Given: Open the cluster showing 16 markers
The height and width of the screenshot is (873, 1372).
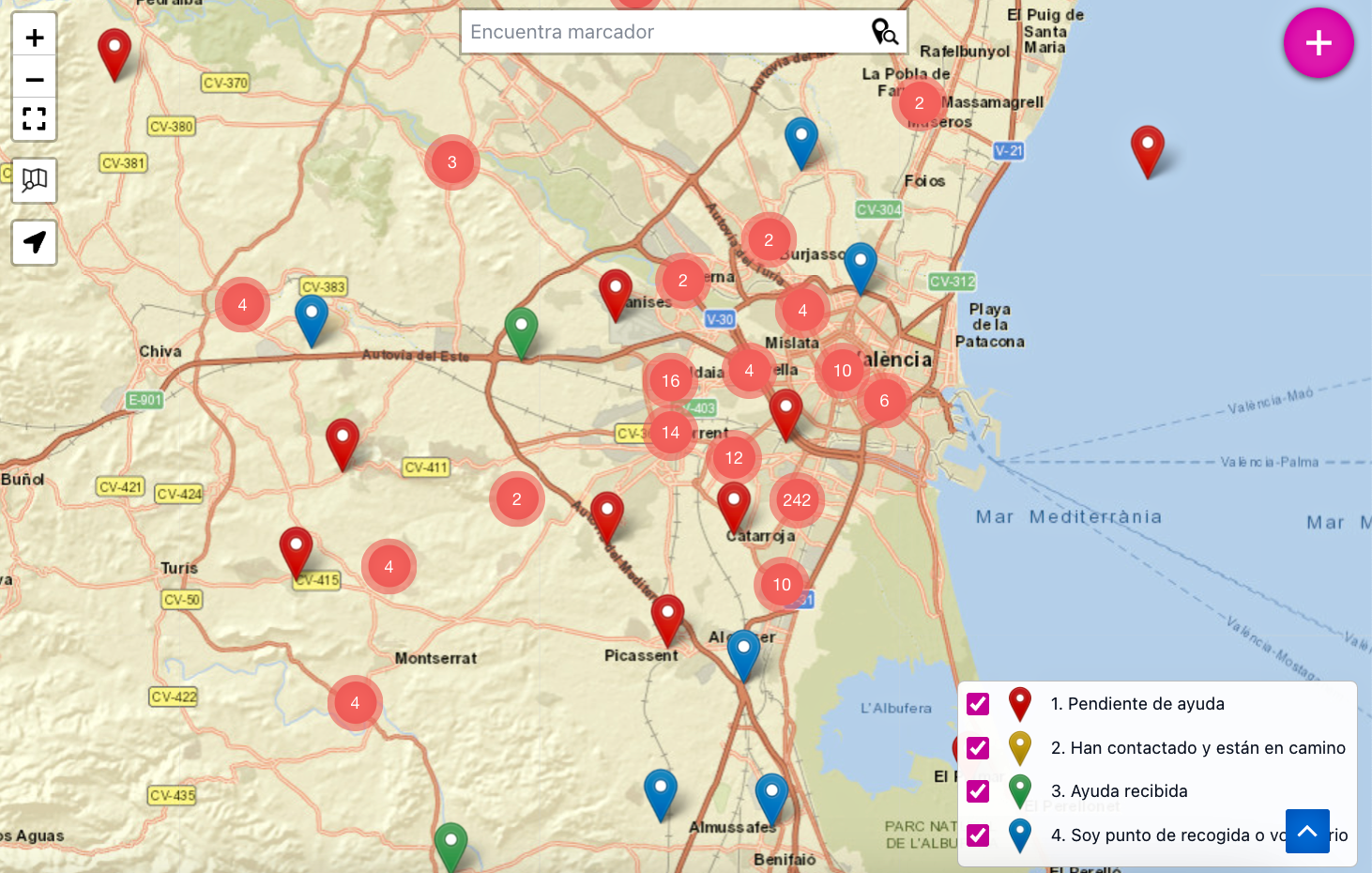Looking at the screenshot, I should pyautogui.click(x=670, y=381).
